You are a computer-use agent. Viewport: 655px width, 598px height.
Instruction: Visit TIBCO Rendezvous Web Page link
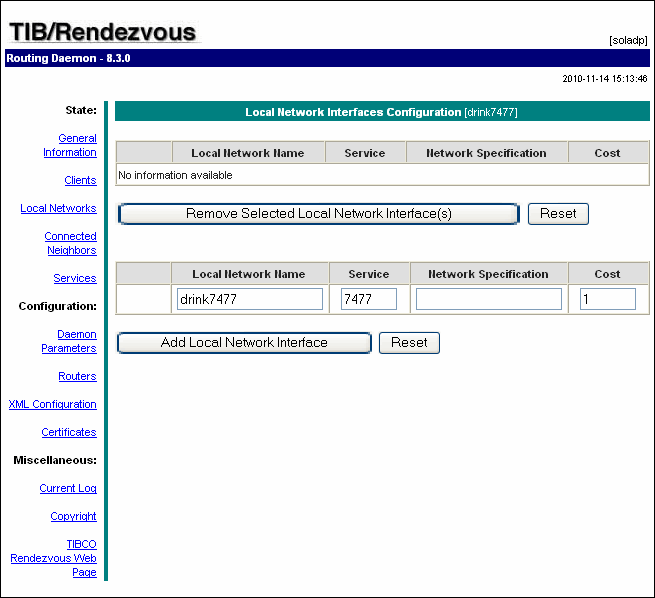pyautogui.click(x=53, y=558)
